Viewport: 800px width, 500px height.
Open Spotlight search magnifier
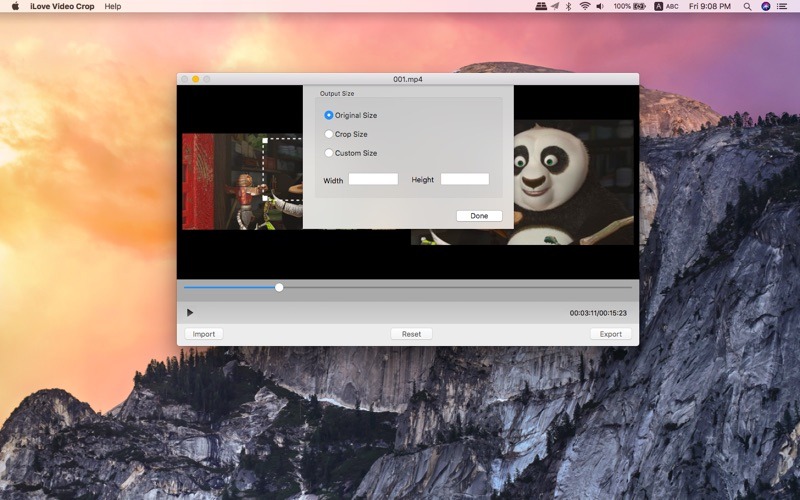pyautogui.click(x=747, y=6)
